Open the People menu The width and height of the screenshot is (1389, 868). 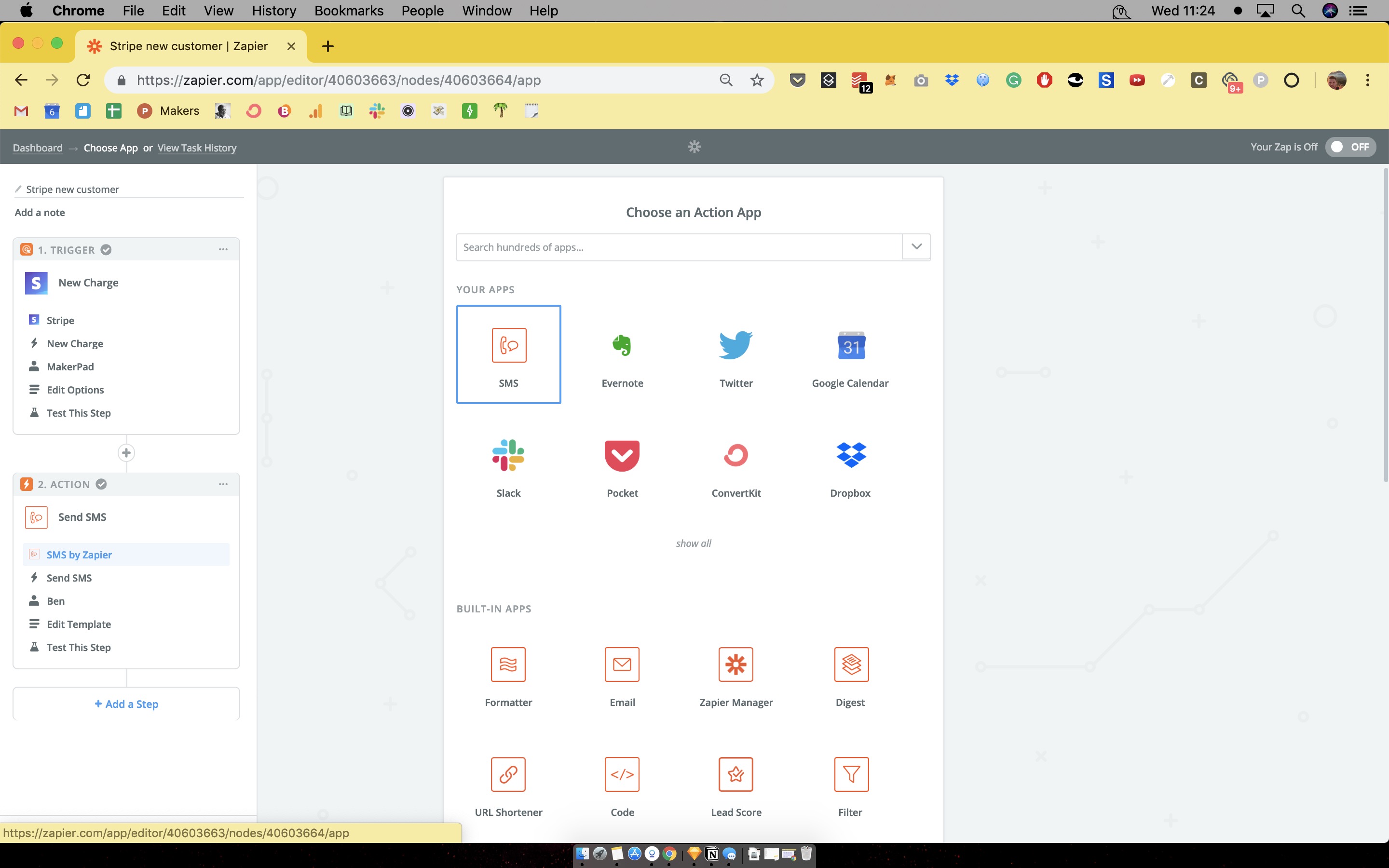422,11
